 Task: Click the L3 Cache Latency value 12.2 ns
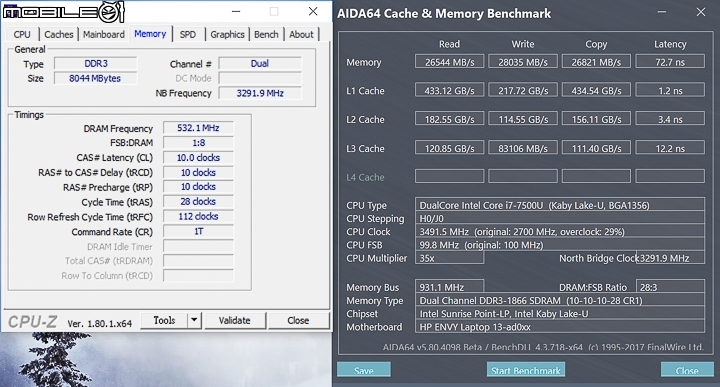point(670,148)
